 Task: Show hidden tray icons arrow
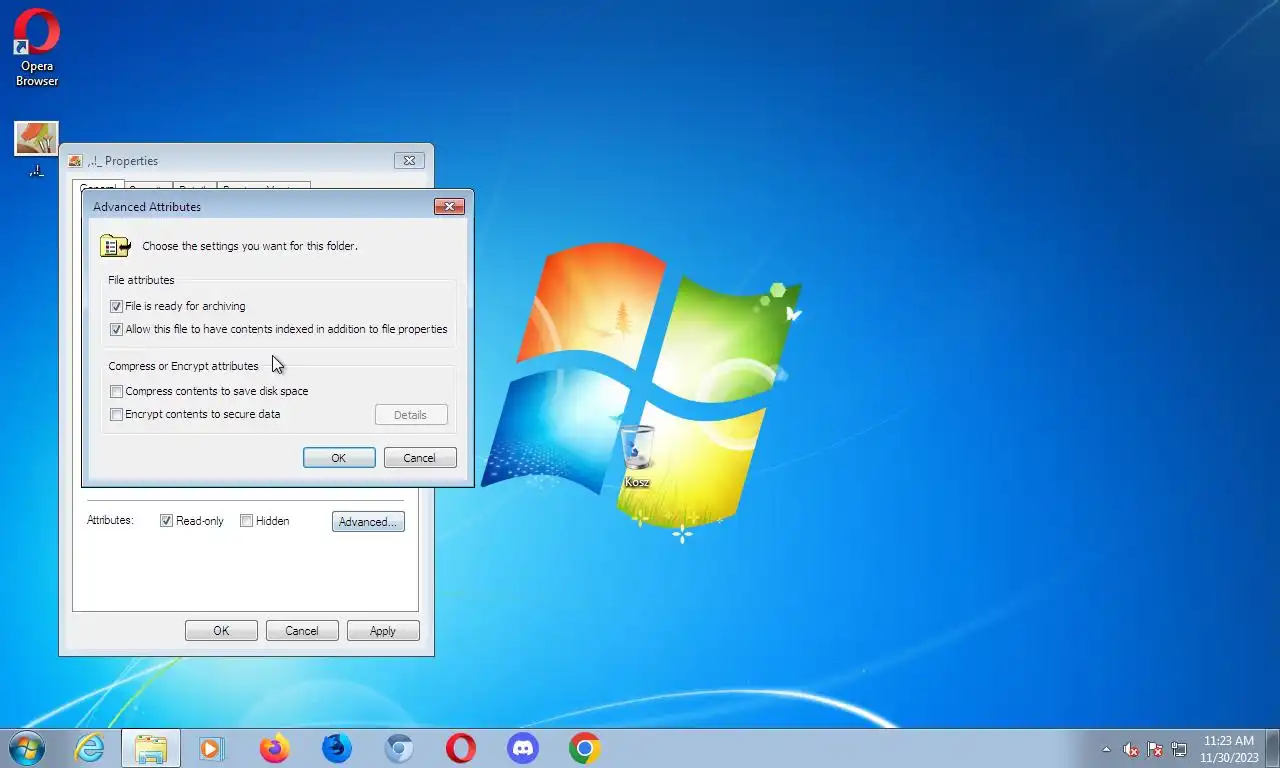[1106, 749]
